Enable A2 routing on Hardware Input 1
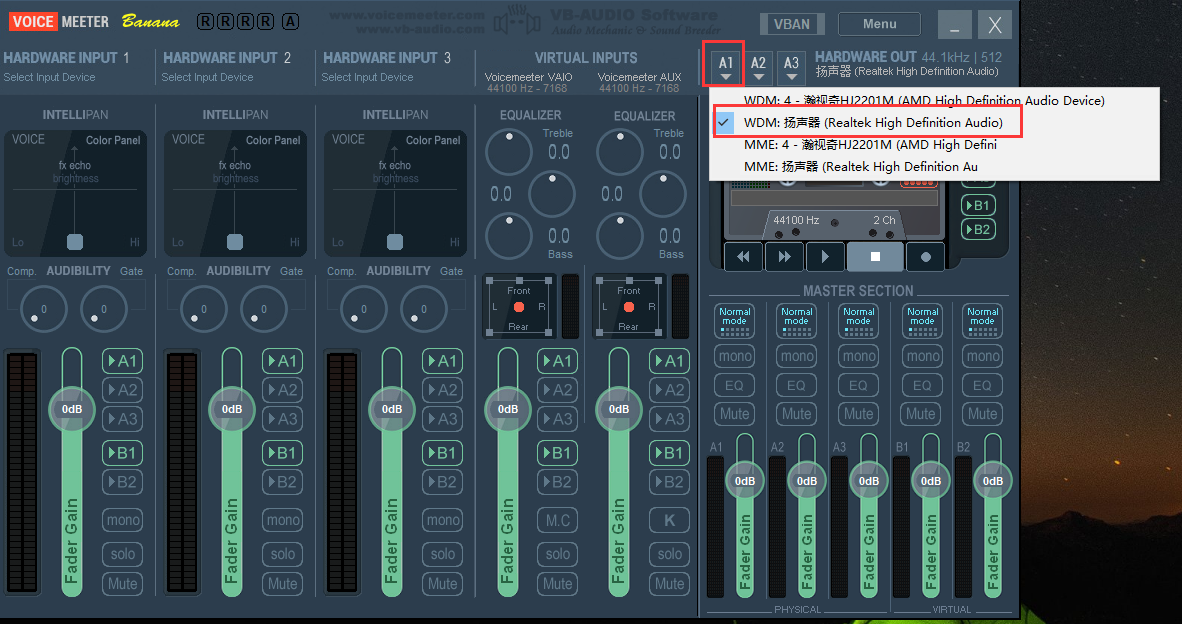 click(x=123, y=390)
